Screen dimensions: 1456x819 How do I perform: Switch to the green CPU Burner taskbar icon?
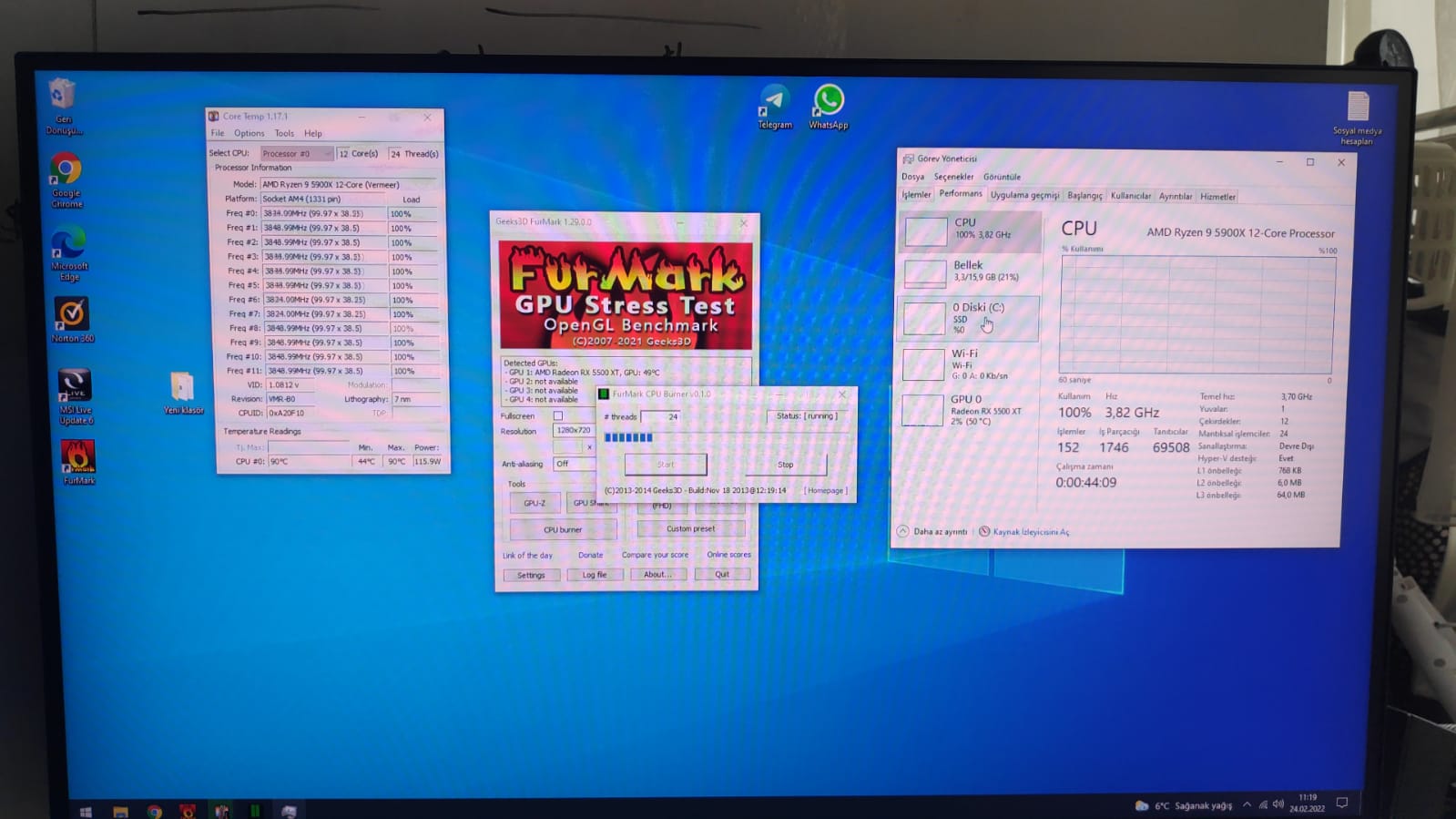tap(255, 811)
